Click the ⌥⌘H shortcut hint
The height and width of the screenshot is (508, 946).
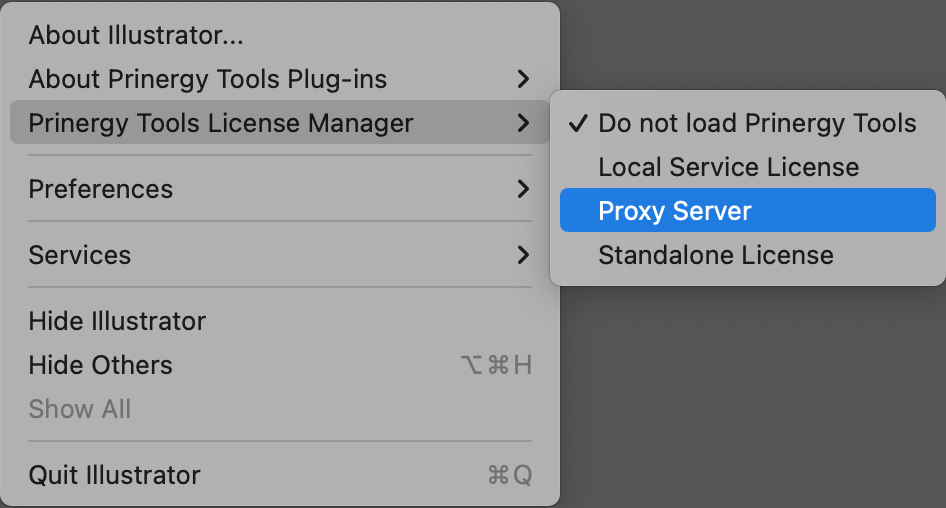(x=496, y=365)
